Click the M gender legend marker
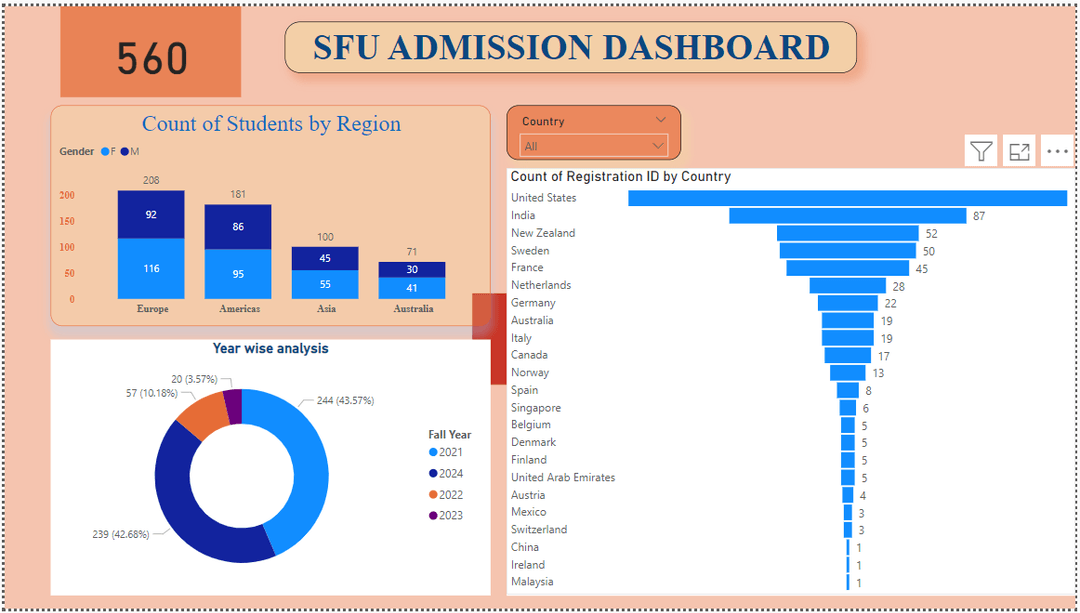1080x613 pixels. click(125, 152)
